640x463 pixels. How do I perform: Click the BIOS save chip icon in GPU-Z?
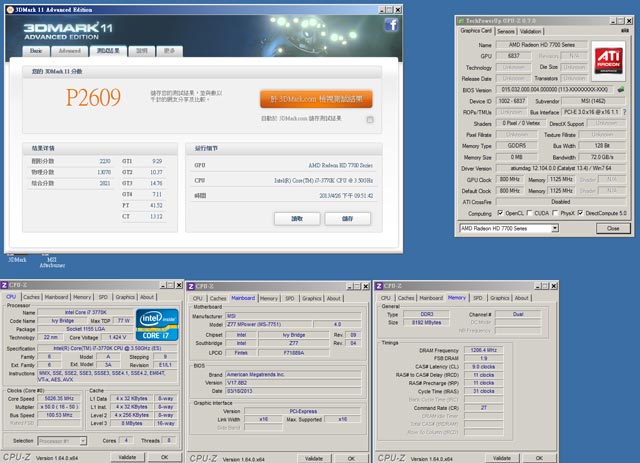click(x=621, y=89)
